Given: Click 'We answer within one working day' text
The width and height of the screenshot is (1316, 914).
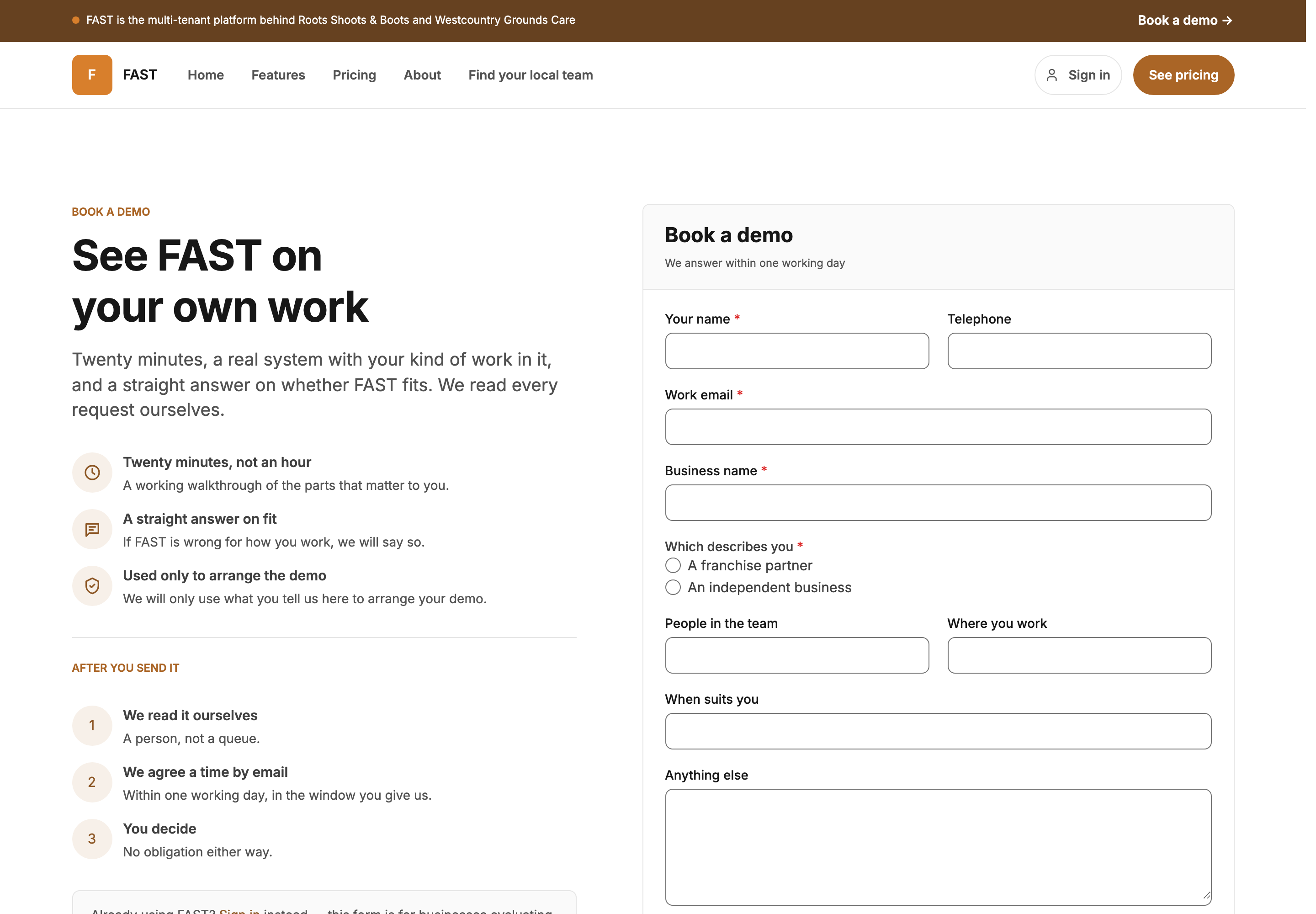Looking at the screenshot, I should tap(755, 263).
